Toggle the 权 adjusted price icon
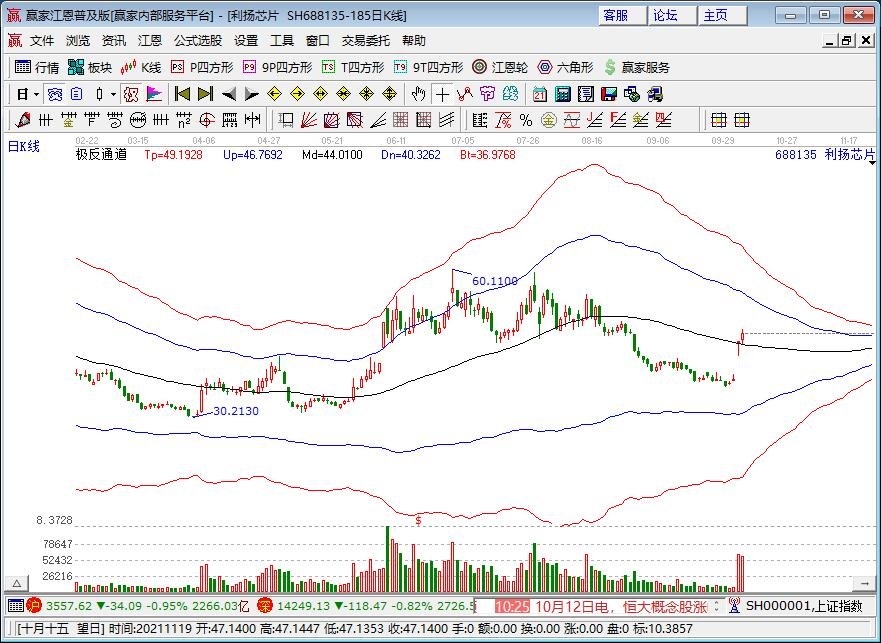Image resolution: width=881 pixels, height=643 pixels. point(131,94)
